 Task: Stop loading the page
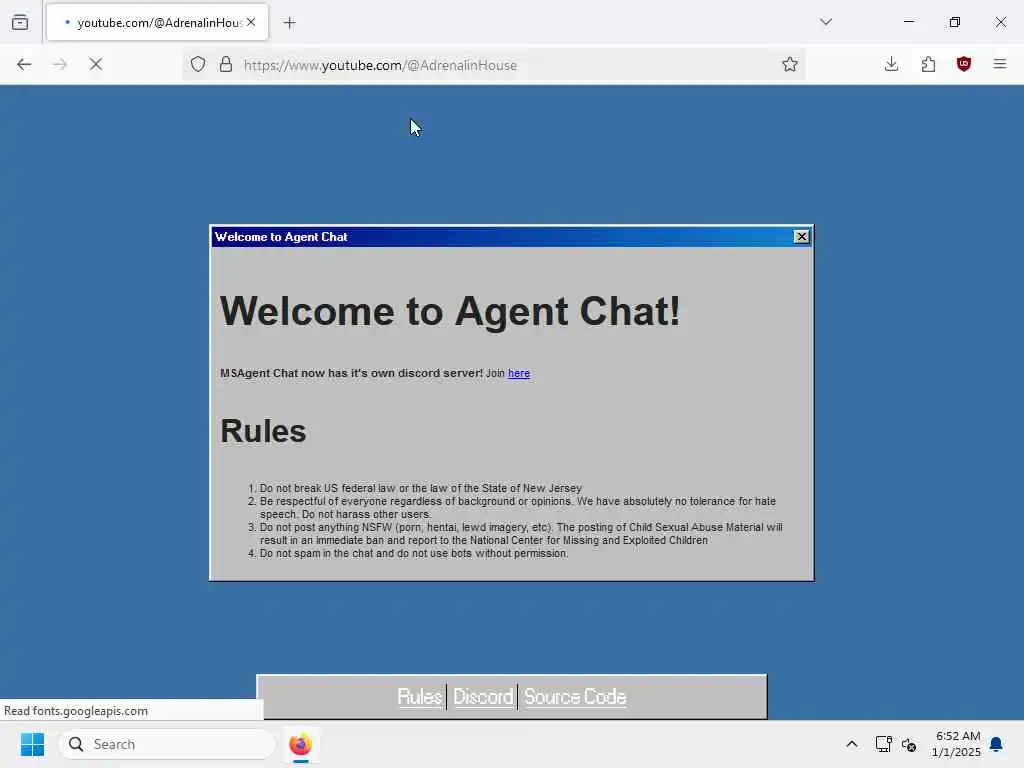click(x=96, y=64)
